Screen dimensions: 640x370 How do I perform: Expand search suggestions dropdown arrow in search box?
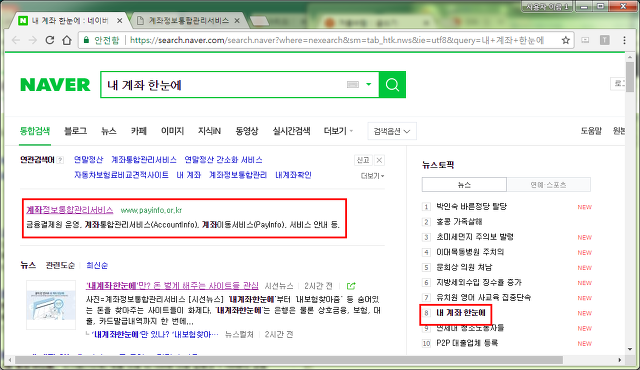coord(369,84)
